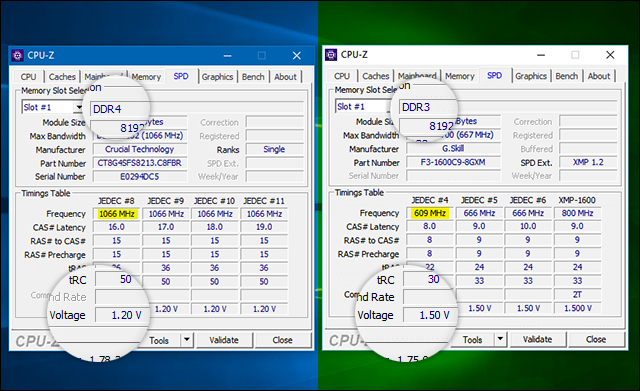Click the Tools button in left CPU-Z window
The image size is (640, 391).
coord(159,340)
